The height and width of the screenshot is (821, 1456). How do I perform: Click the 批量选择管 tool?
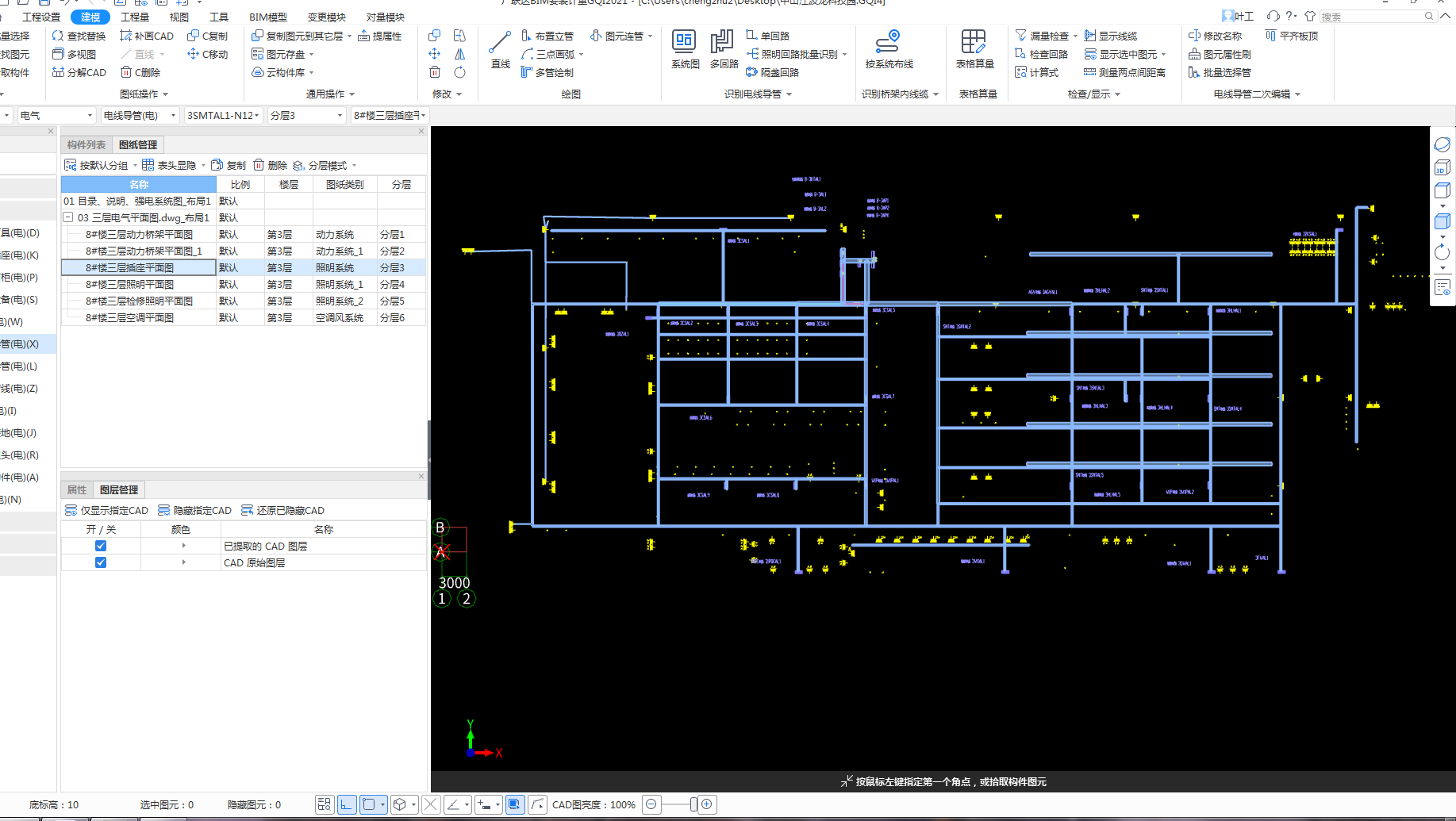pos(1220,72)
